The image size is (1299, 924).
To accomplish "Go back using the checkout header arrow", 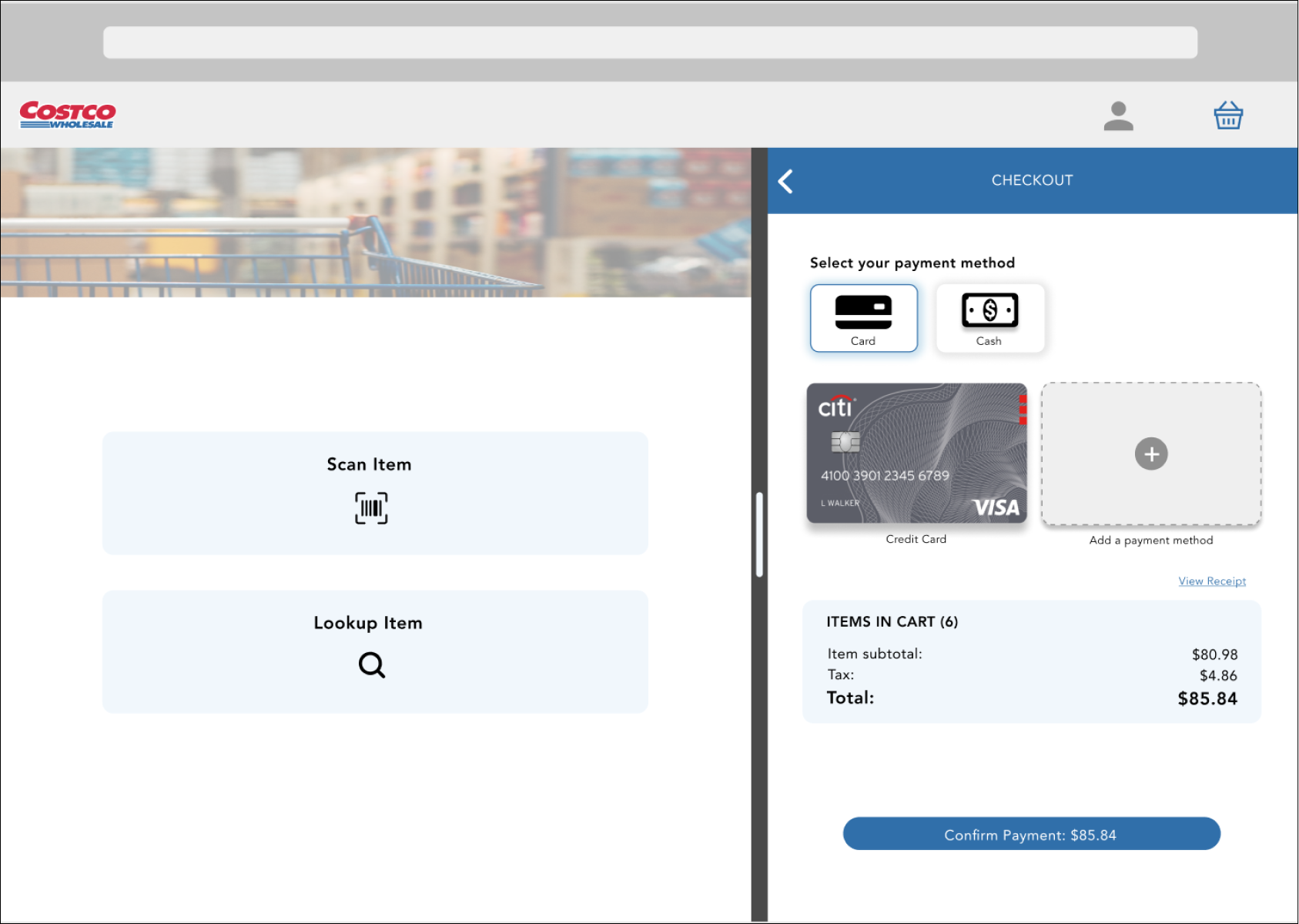I will (x=785, y=182).
